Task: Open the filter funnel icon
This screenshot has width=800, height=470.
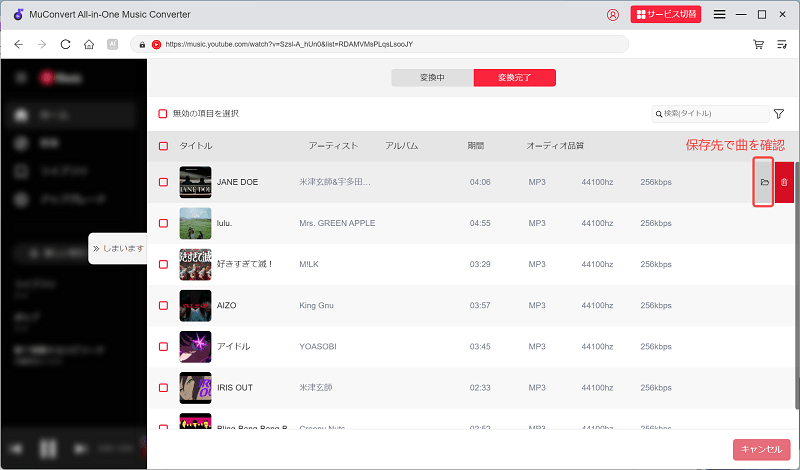Action: click(779, 114)
